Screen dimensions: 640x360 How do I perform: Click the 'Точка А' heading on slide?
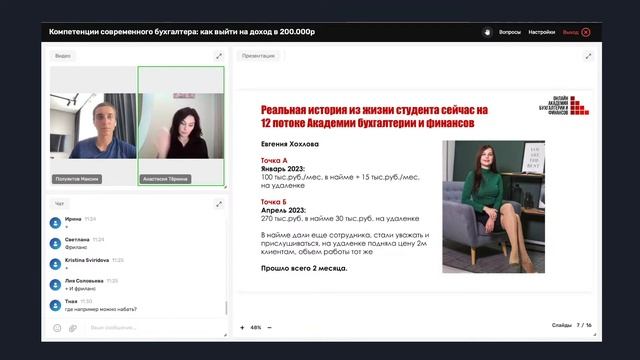(x=274, y=160)
